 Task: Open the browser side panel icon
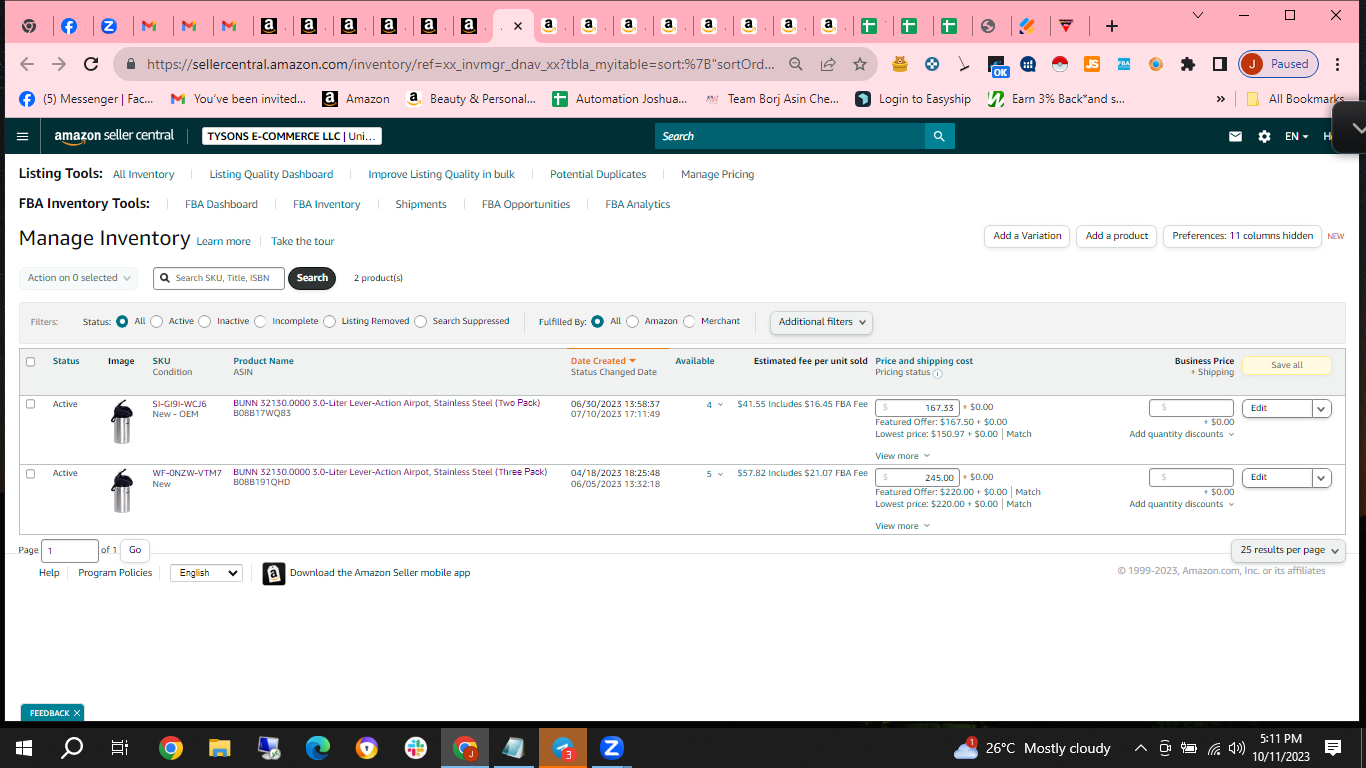1220,64
